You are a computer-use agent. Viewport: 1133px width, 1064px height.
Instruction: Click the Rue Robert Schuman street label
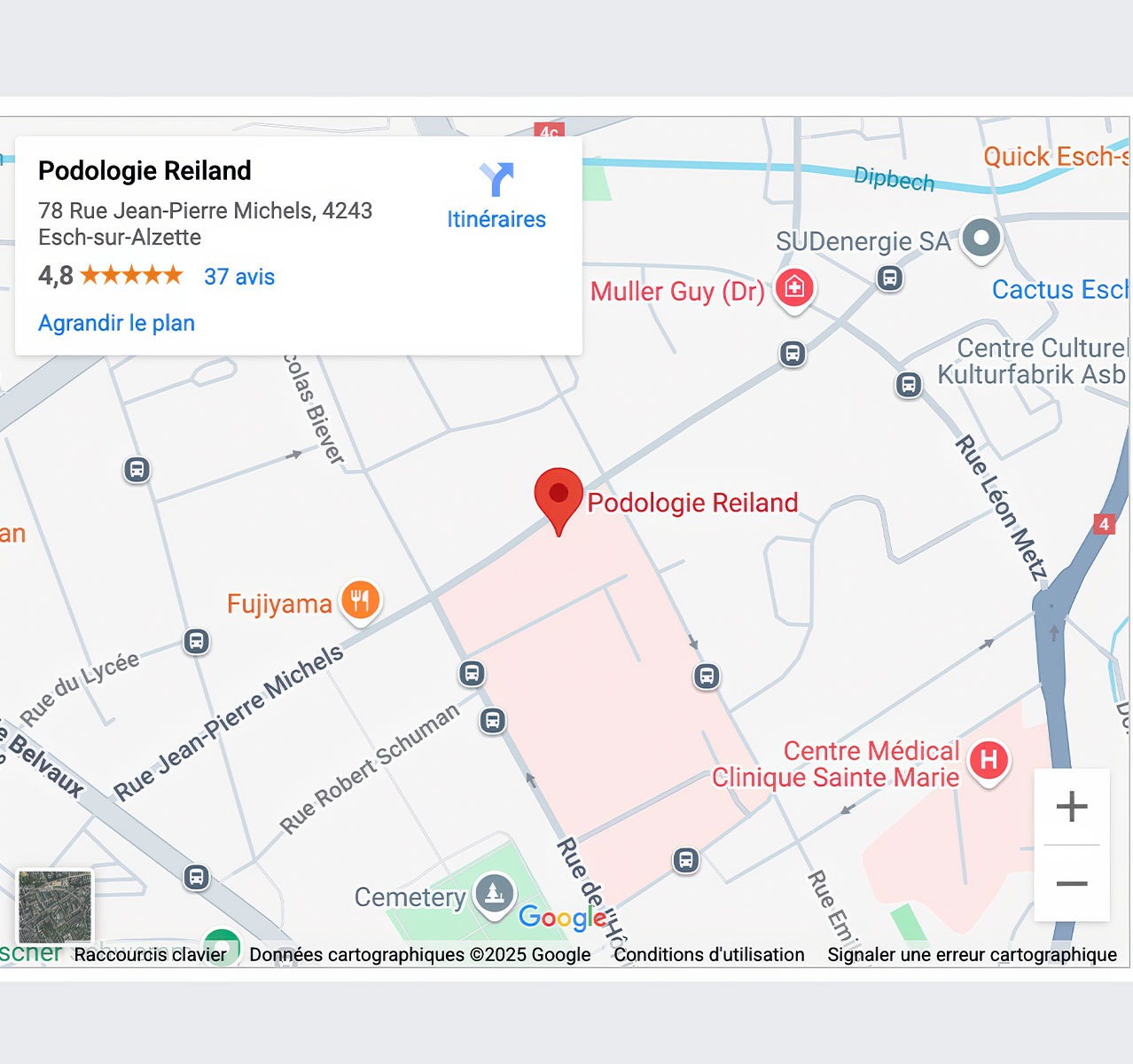370,768
